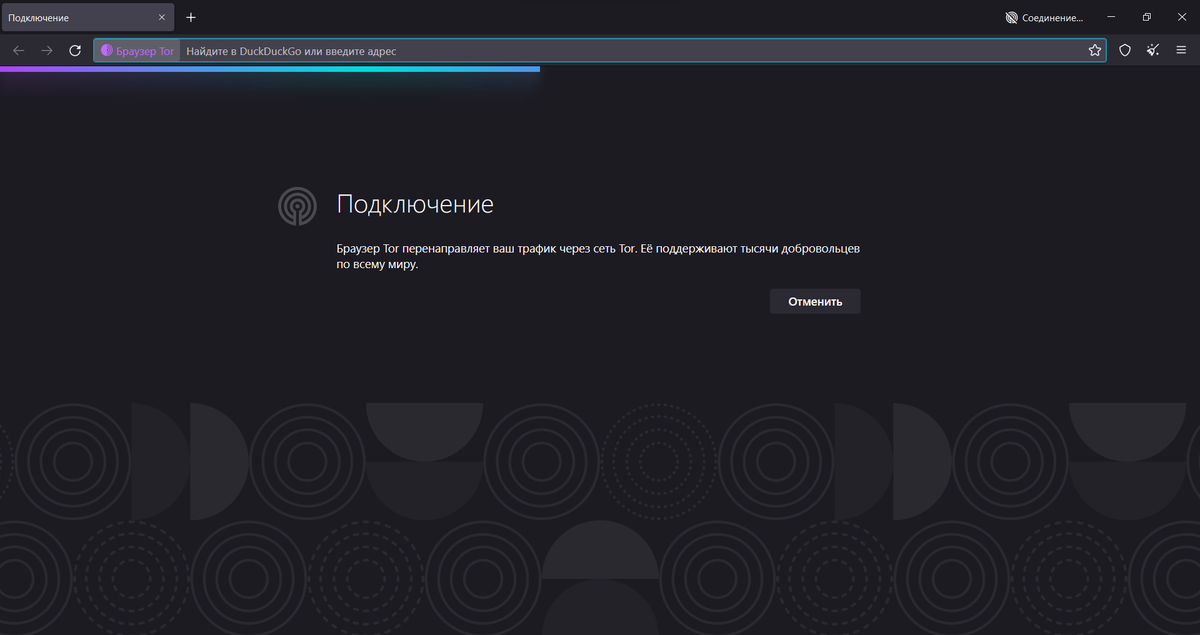Reload the page with the refresh icon
Screen dimensions: 1200x635
(x=75, y=50)
